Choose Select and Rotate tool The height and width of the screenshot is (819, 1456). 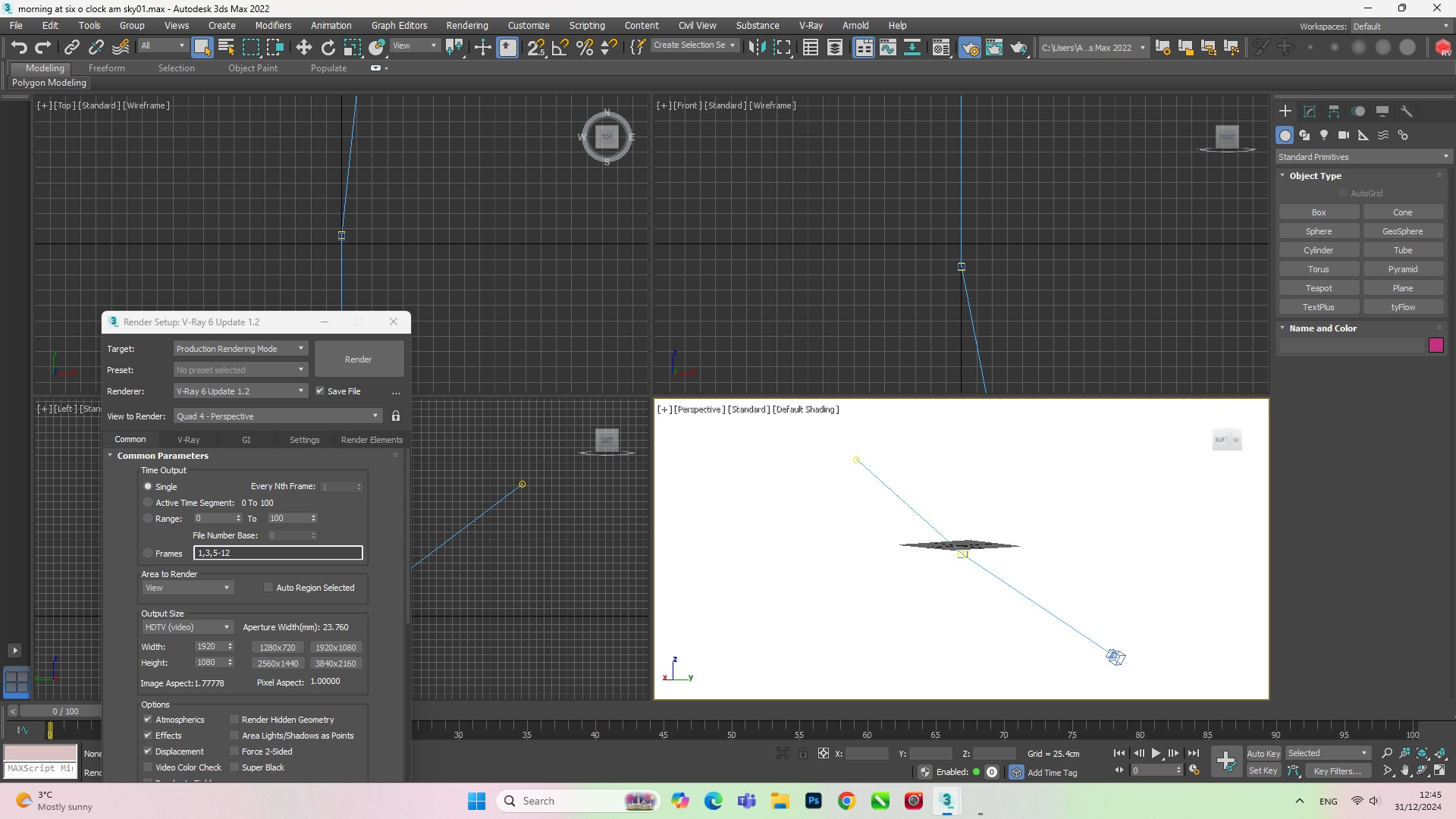[x=328, y=48]
